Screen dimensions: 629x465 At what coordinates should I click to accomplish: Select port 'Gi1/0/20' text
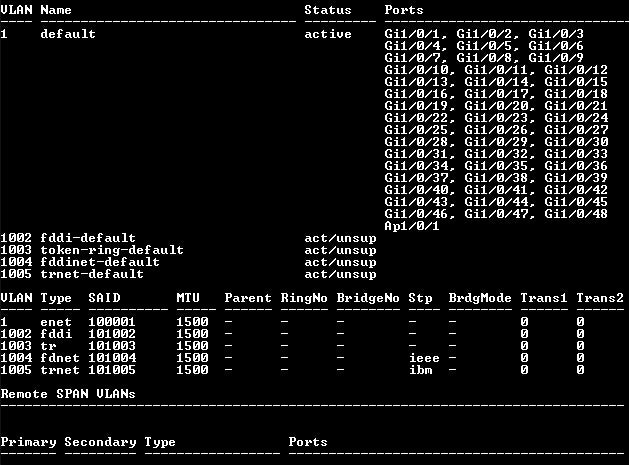click(496, 106)
